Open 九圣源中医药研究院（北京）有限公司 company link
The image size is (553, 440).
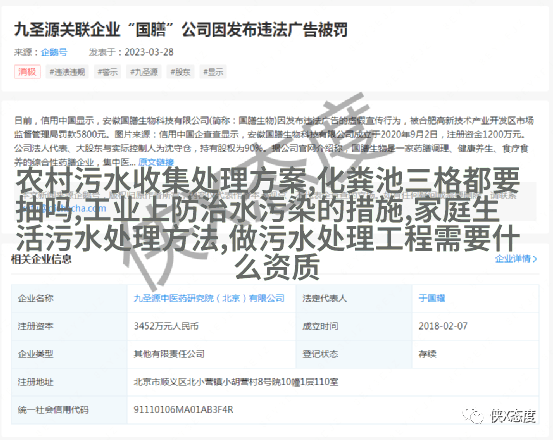[209, 298]
